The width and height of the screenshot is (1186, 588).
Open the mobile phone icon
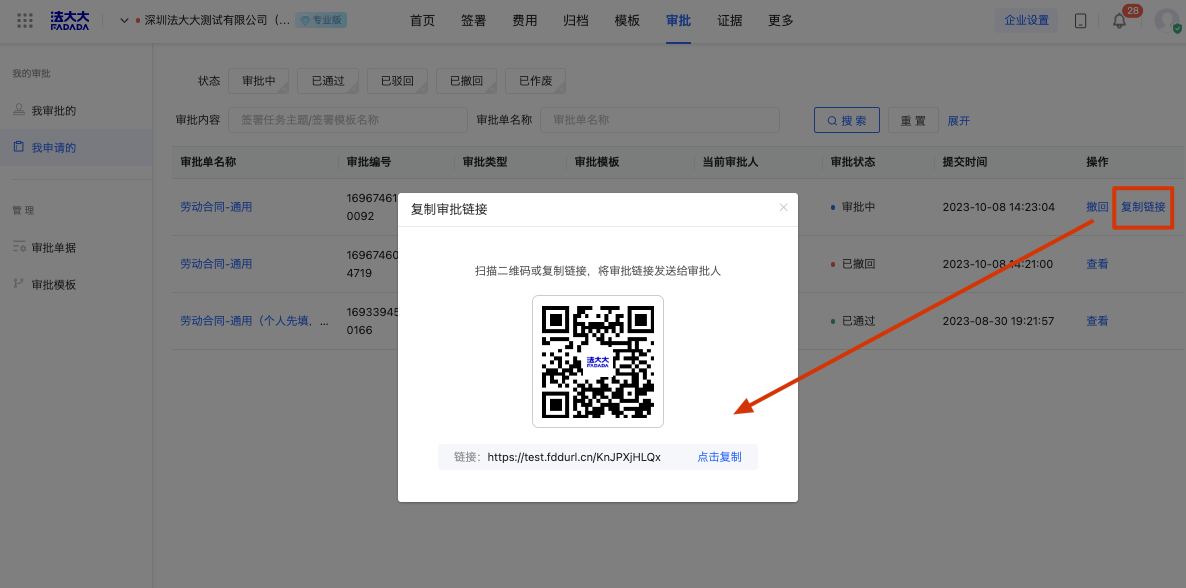pos(1080,20)
